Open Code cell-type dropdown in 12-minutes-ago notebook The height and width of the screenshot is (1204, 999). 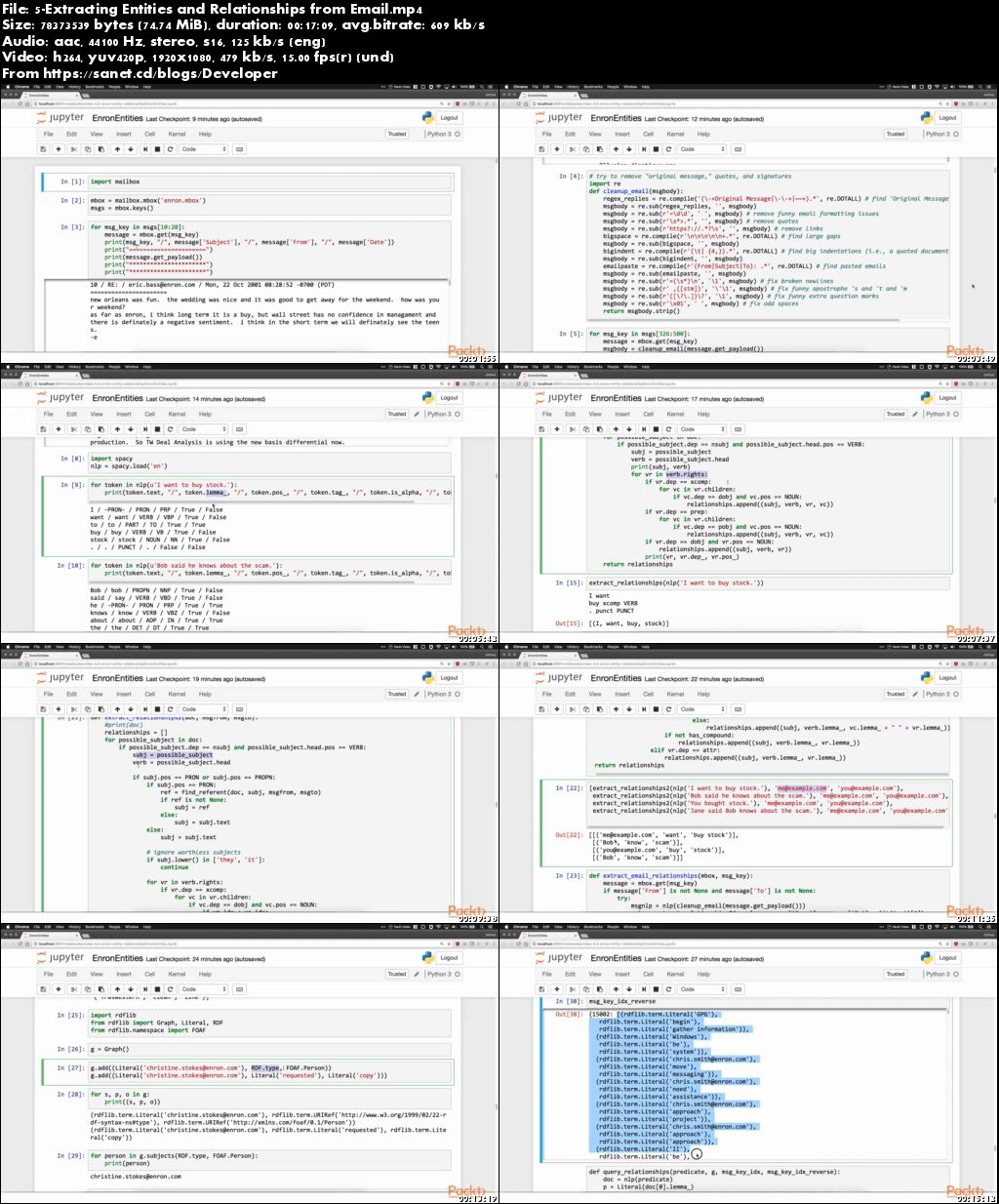(x=702, y=149)
